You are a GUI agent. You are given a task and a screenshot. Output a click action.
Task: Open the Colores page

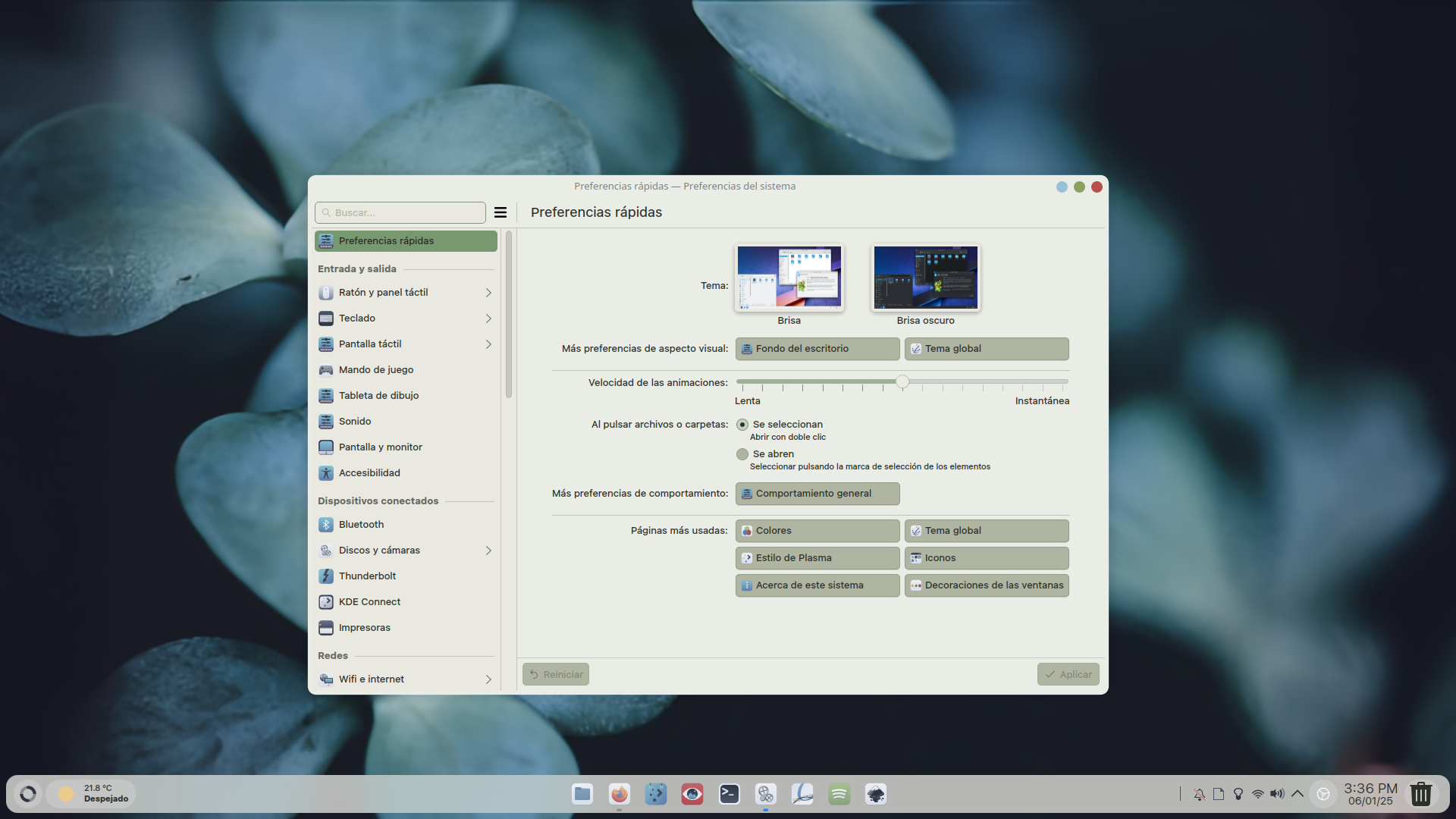(x=817, y=531)
